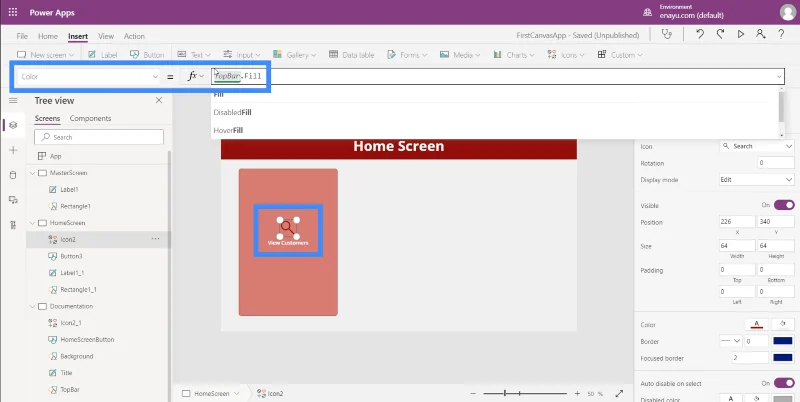Viewport: 800px width, 402px height.
Task: Insert a Label control
Action: tap(103, 55)
